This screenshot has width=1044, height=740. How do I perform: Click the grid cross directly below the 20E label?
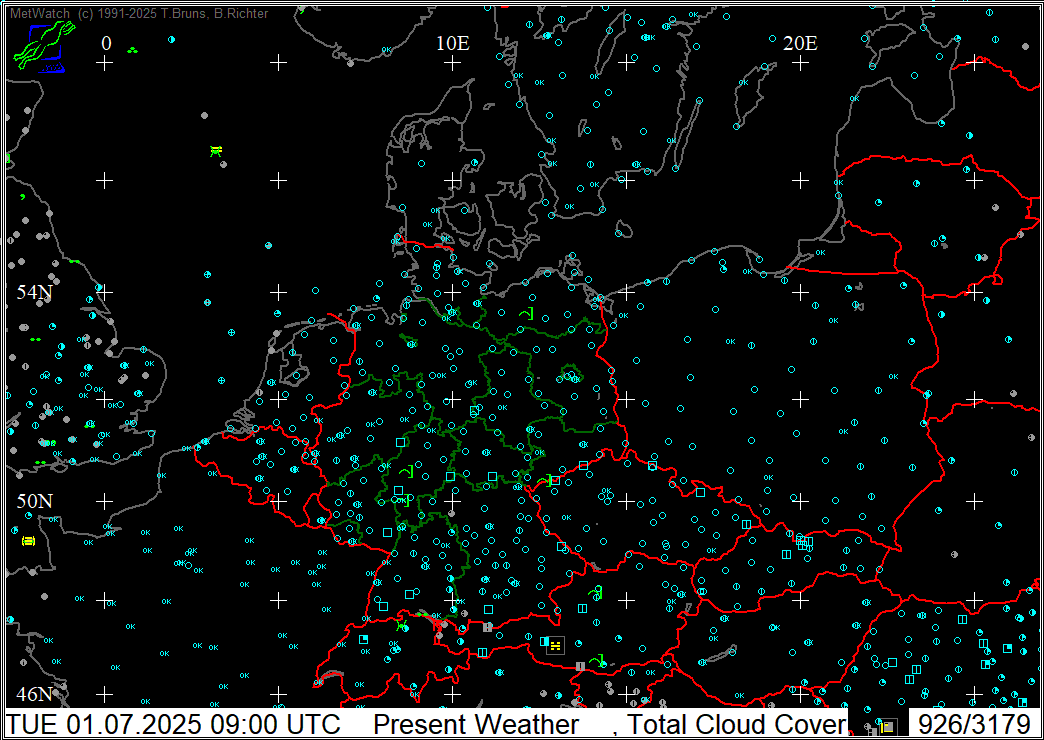point(800,63)
